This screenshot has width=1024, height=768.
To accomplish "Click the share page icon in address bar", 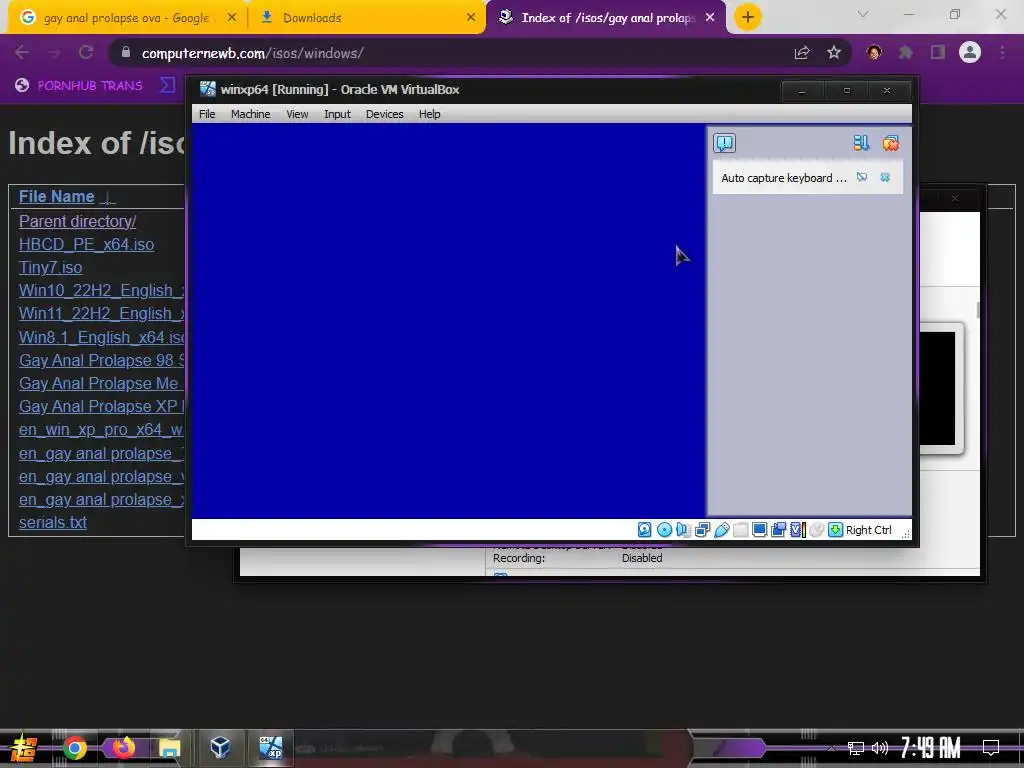I will [x=802, y=53].
